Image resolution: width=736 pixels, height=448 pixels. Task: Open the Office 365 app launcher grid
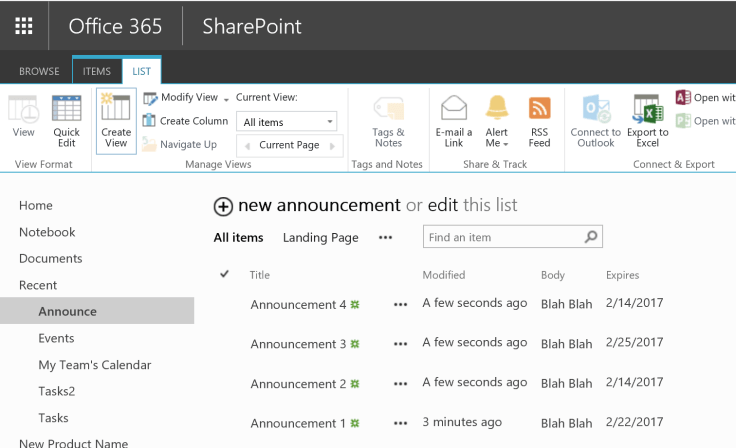[24, 26]
